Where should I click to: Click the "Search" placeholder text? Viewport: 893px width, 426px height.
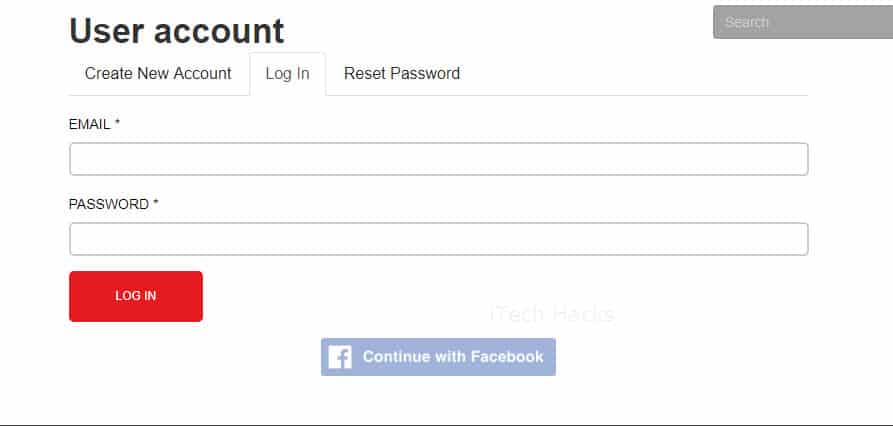coord(747,22)
